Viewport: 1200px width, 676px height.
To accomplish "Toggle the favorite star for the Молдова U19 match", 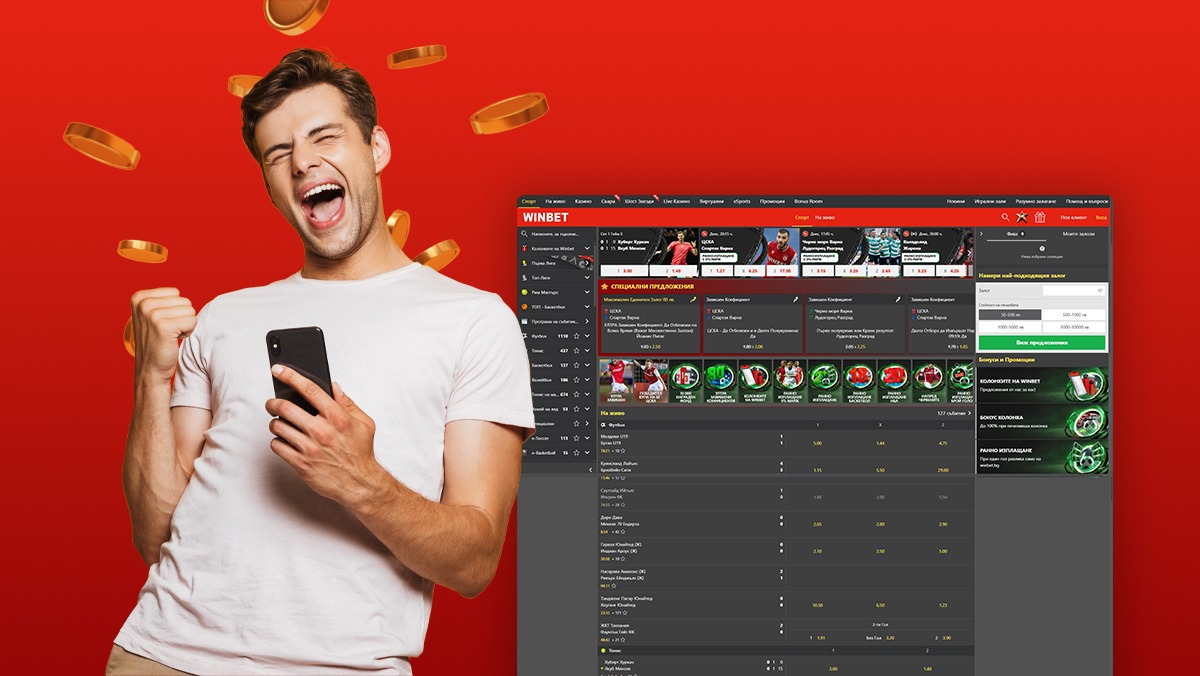I will point(622,451).
